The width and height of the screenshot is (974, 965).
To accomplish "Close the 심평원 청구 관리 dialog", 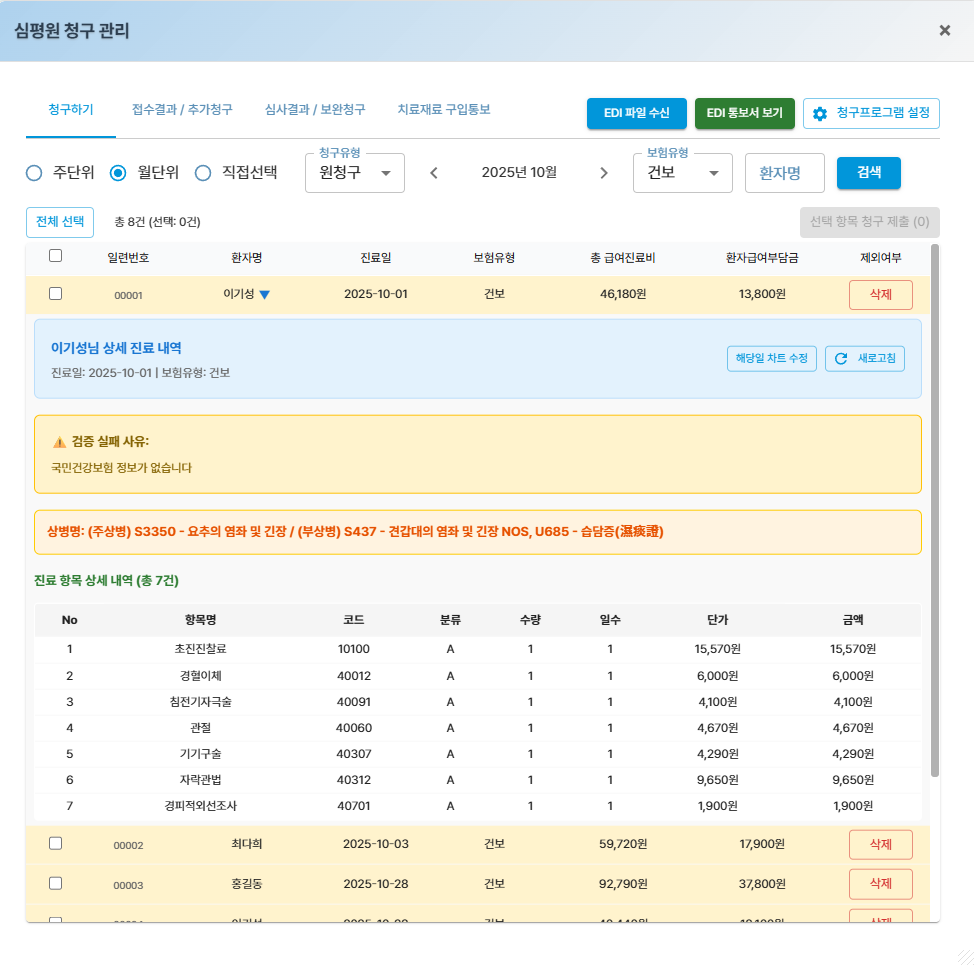I will point(944,30).
